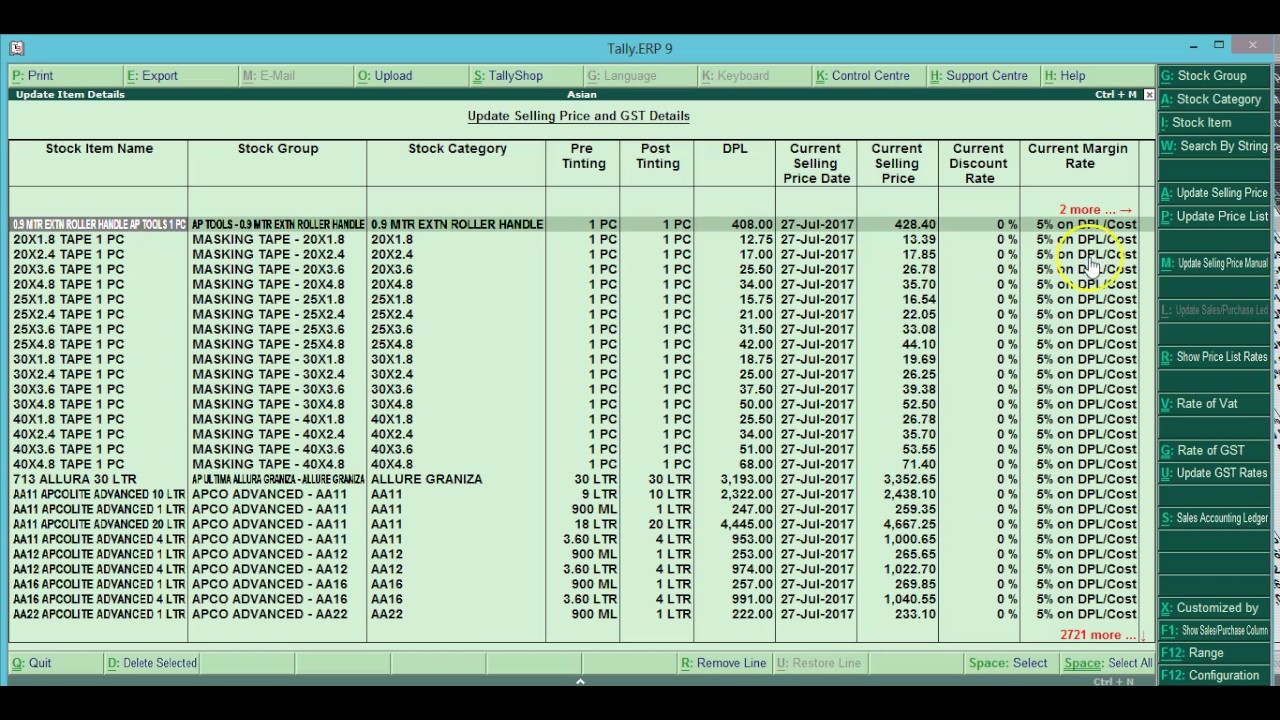The width and height of the screenshot is (1280, 720).
Task: Click the DPL column header
Action: pos(735,149)
